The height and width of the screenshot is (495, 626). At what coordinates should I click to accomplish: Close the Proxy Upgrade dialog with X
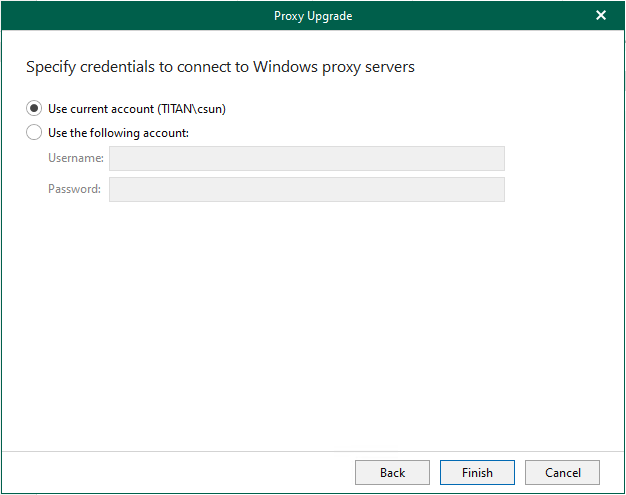(x=601, y=16)
